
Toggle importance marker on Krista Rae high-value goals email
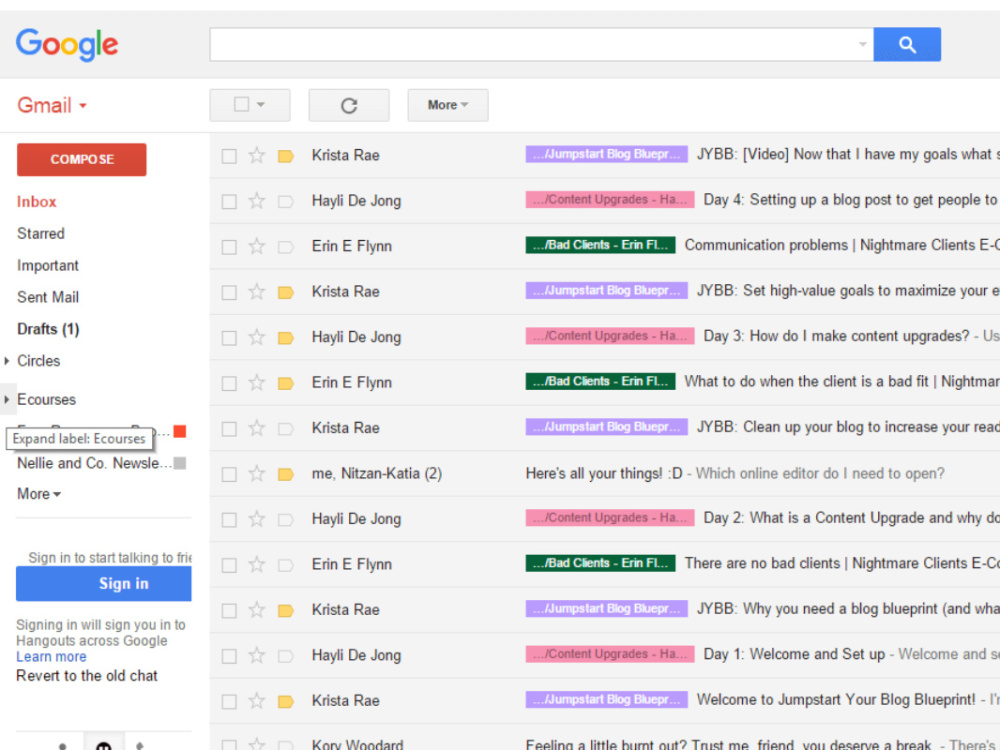click(x=286, y=292)
